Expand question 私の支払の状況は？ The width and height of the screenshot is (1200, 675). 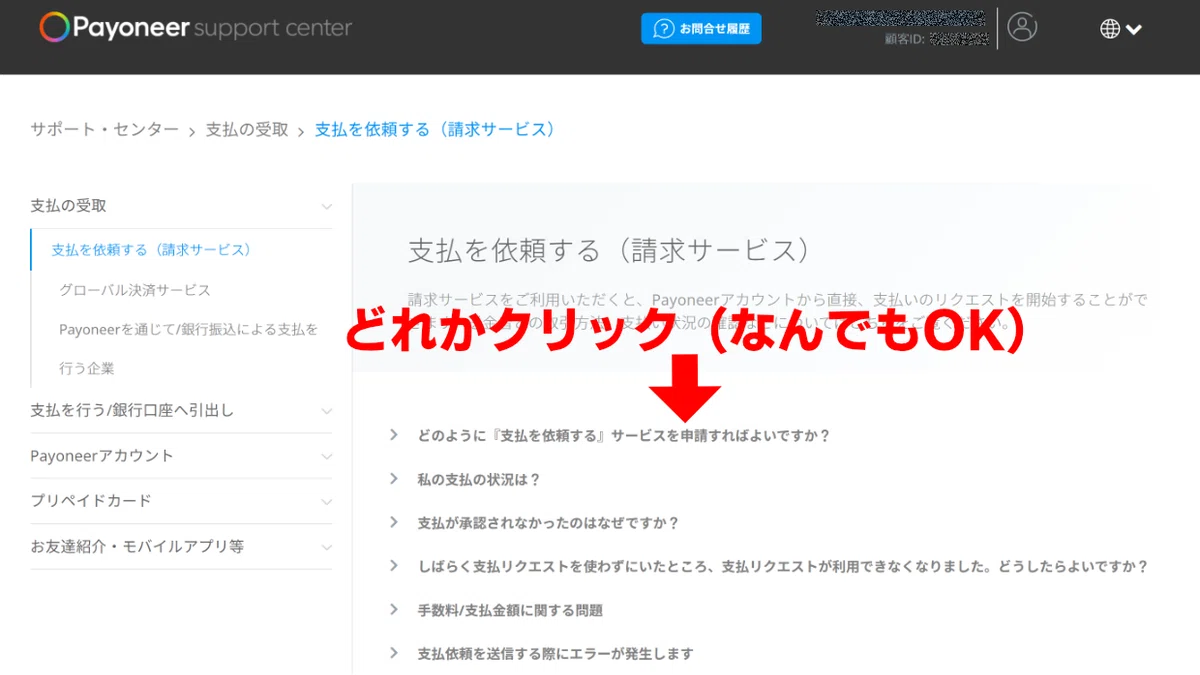click(465, 479)
